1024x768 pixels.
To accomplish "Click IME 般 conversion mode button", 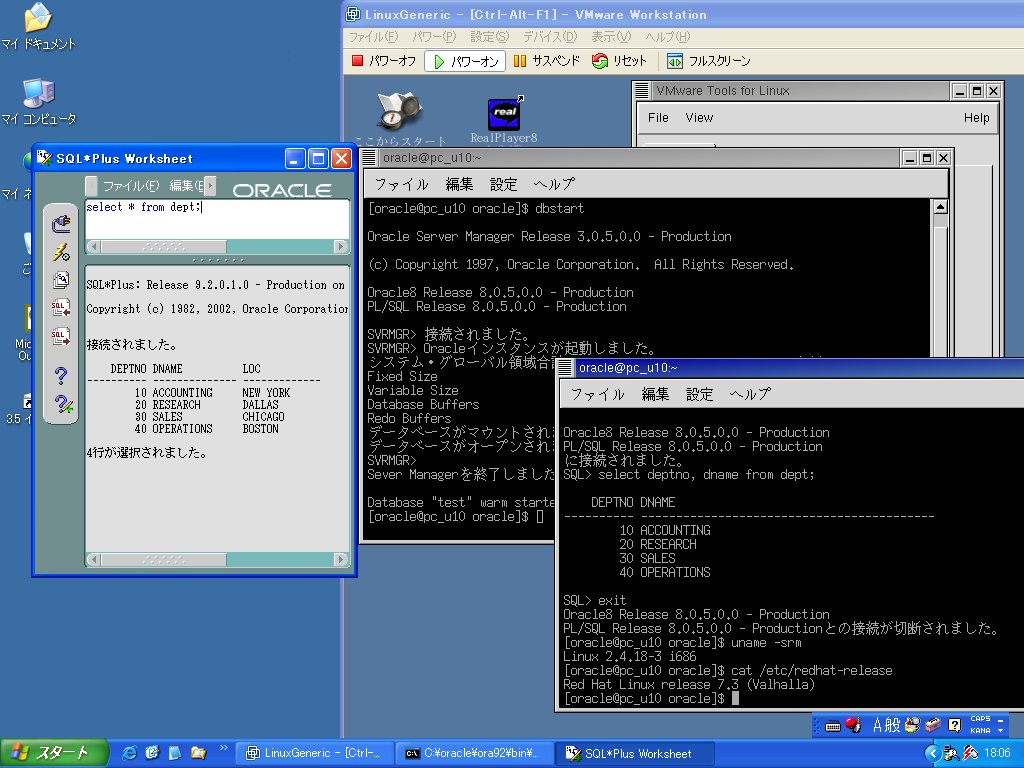I will (893, 725).
